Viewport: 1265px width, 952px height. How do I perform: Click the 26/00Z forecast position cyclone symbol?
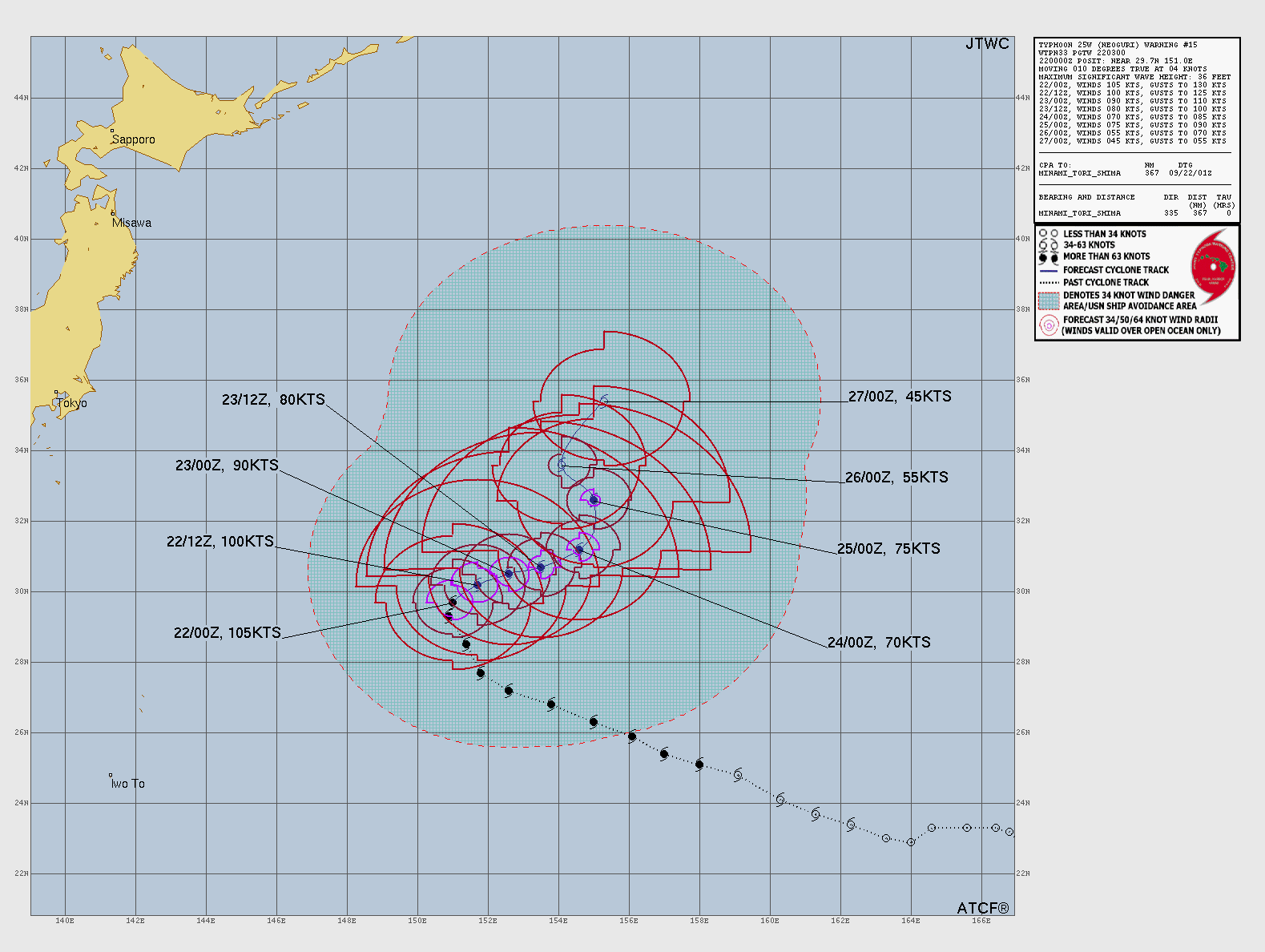point(562,465)
